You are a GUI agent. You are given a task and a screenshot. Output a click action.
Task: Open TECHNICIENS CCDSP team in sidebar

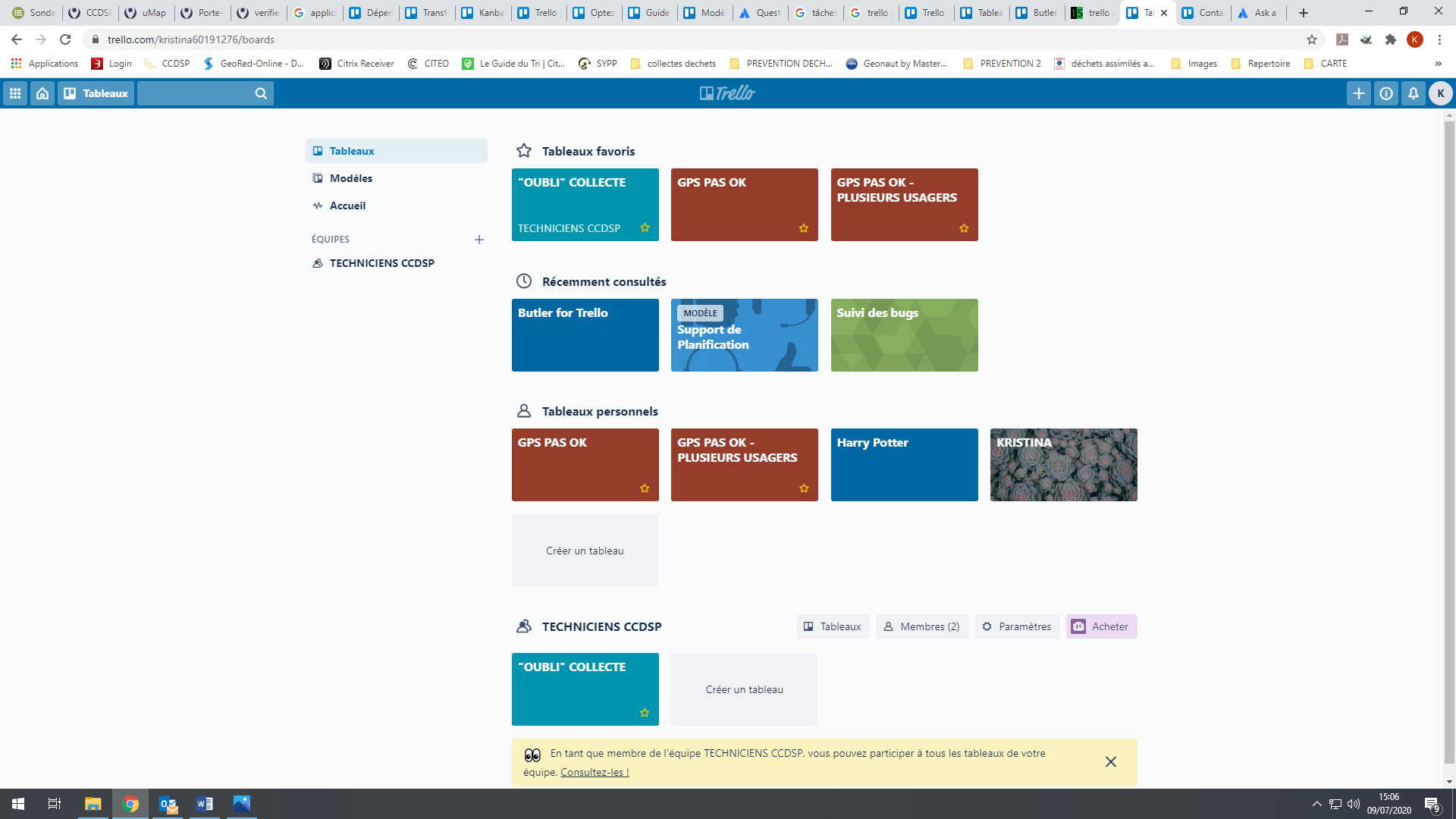click(397, 263)
